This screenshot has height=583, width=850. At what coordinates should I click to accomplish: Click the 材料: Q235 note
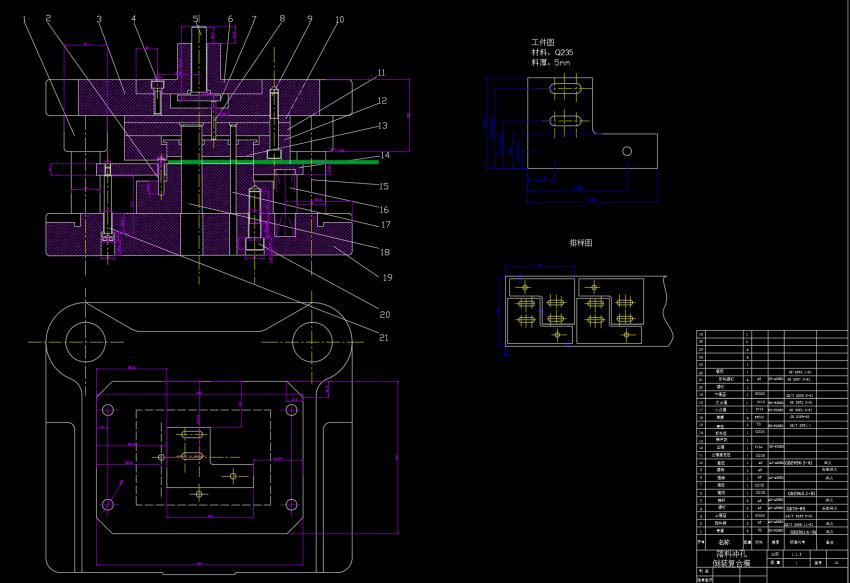[552, 53]
